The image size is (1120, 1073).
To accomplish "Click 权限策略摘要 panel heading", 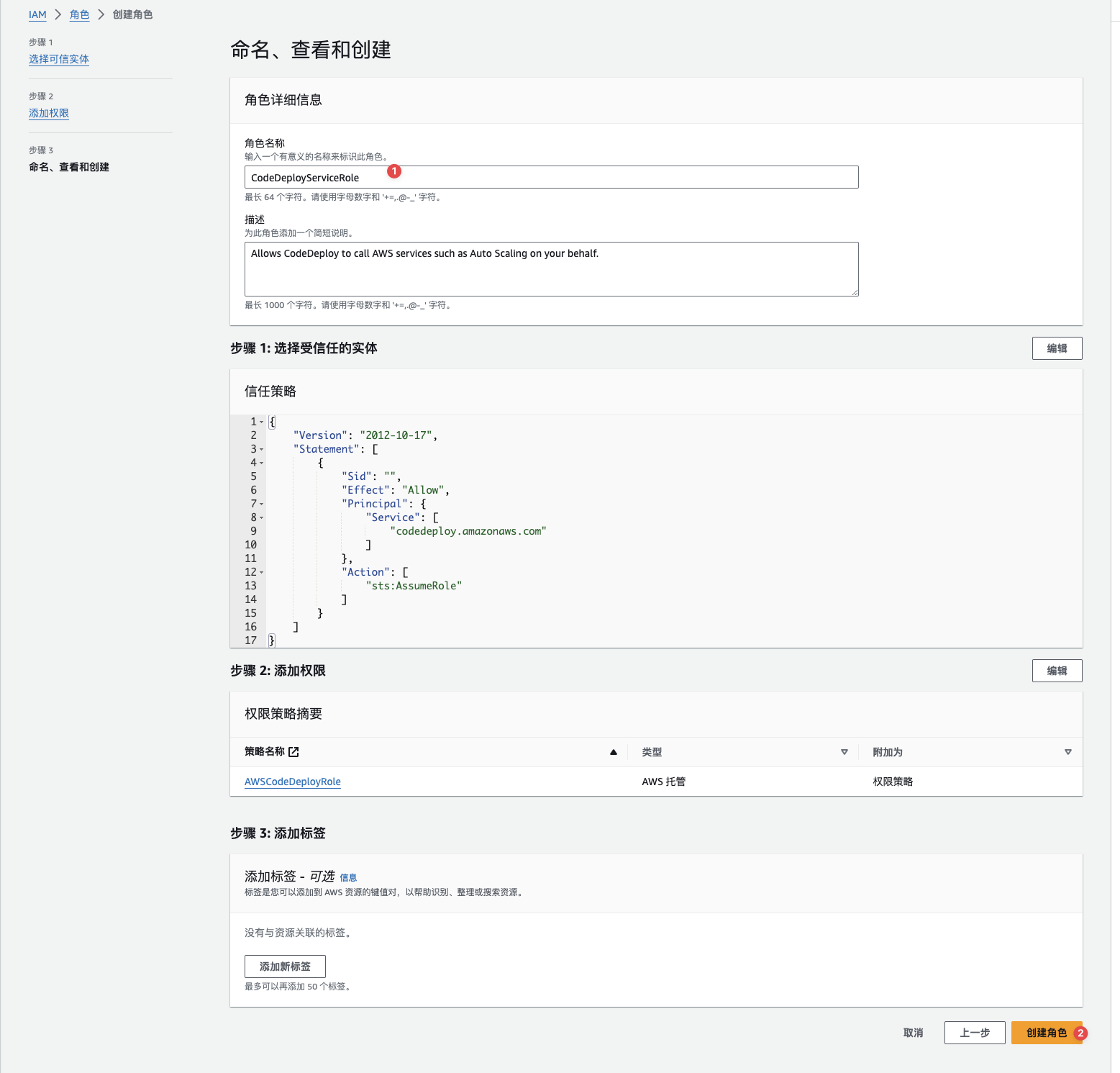I will pos(283,714).
